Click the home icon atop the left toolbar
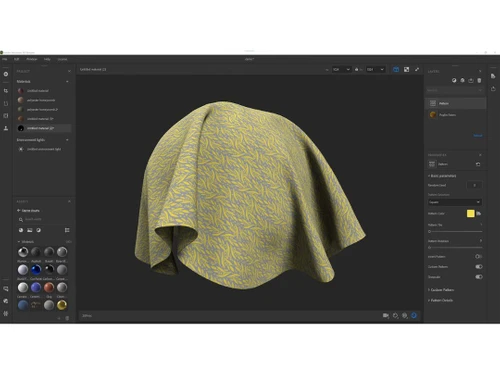The width and height of the screenshot is (500, 375). point(6,74)
